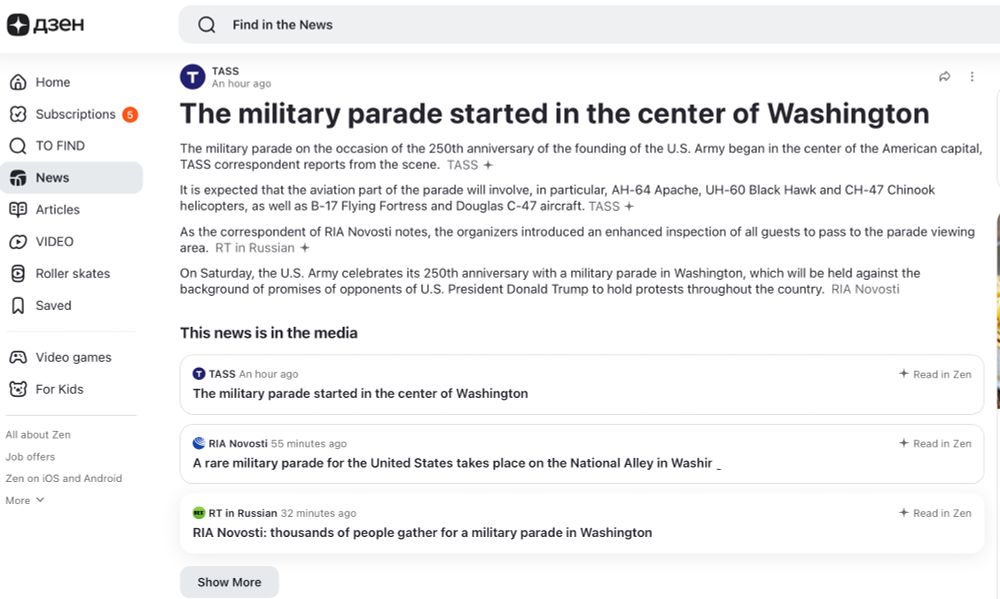Click the Roller skates sidebar icon
The height and width of the screenshot is (599, 1000).
tap(17, 273)
